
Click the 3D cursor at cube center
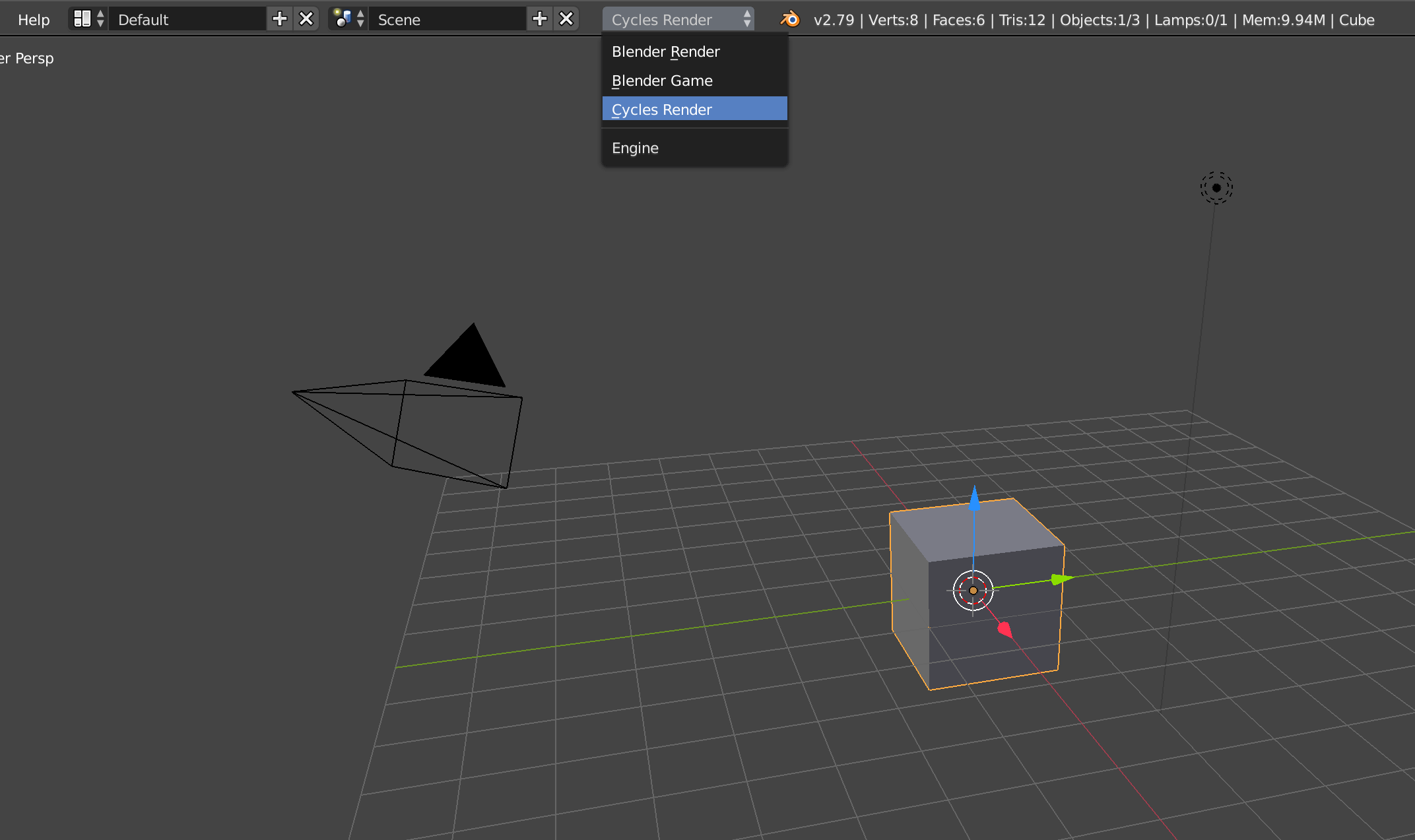point(973,591)
